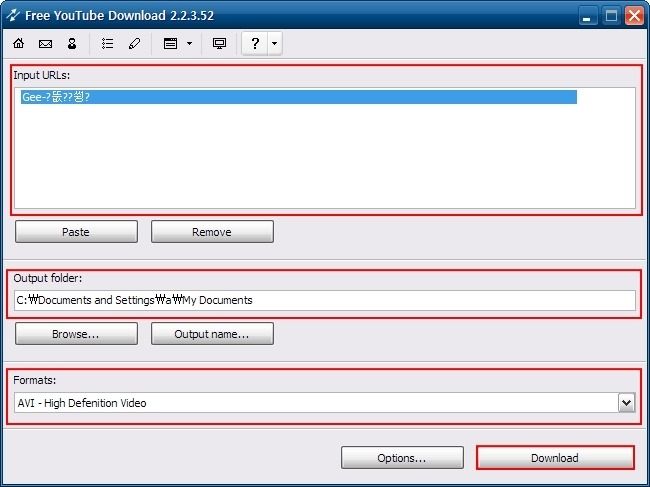This screenshot has width=650, height=487.
Task: Expand the window layout dropdown arrow
Action: tap(189, 43)
